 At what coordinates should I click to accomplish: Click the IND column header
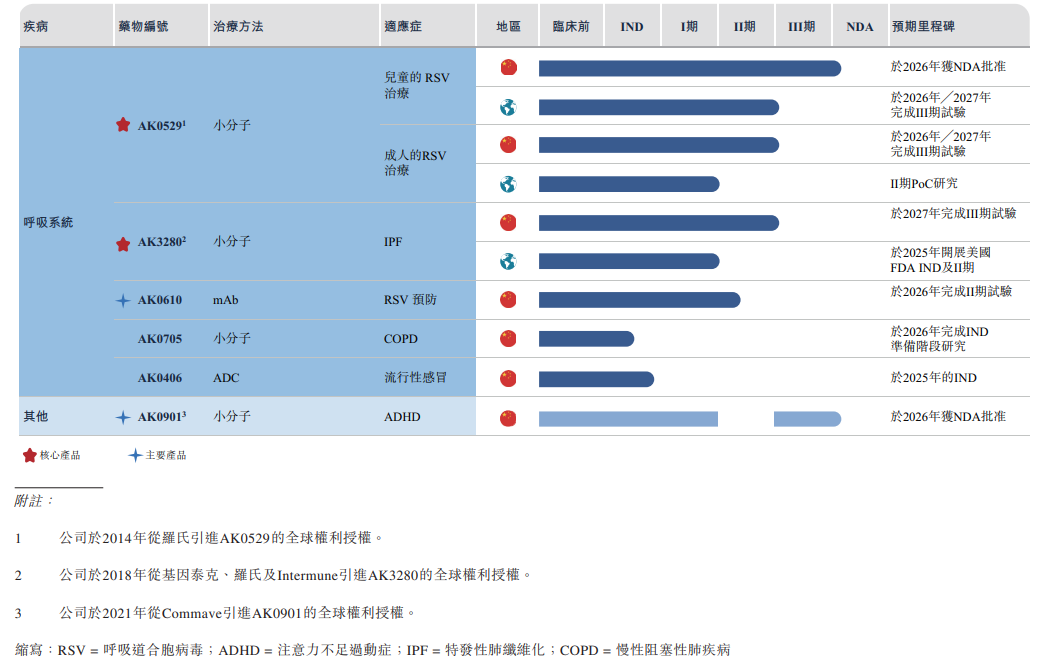point(631,27)
